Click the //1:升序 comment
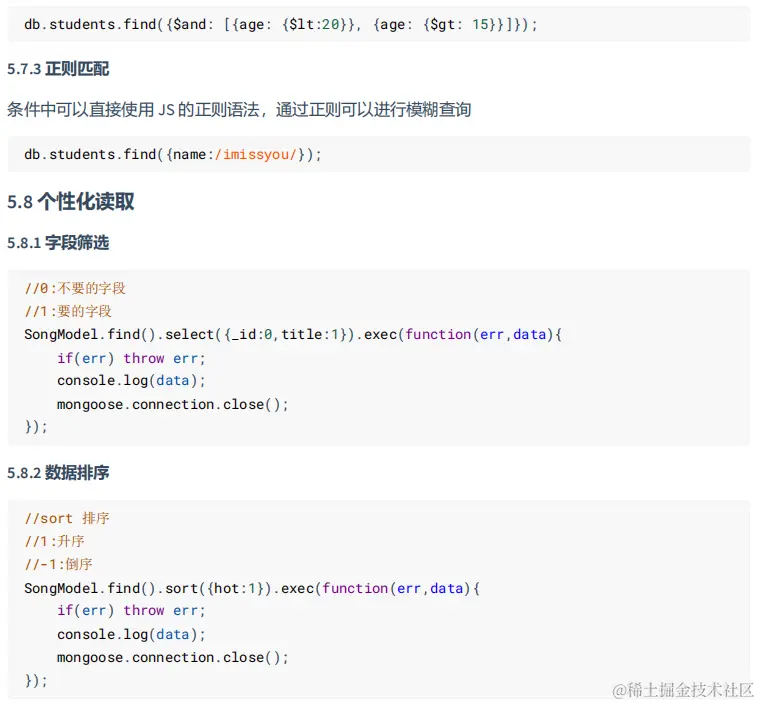Viewport: 760px width, 705px height. click(x=58, y=541)
